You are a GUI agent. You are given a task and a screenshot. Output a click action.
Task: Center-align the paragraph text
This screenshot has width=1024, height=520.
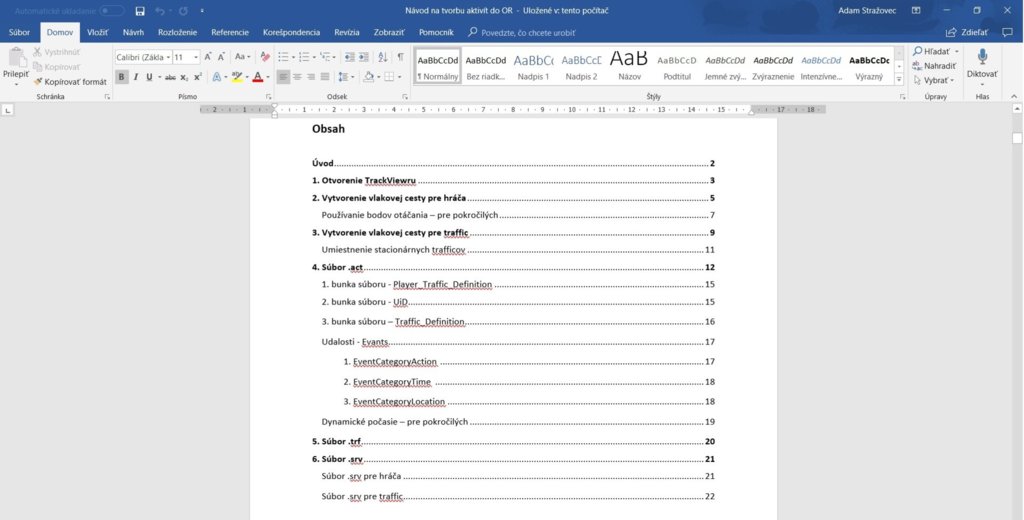(x=297, y=77)
